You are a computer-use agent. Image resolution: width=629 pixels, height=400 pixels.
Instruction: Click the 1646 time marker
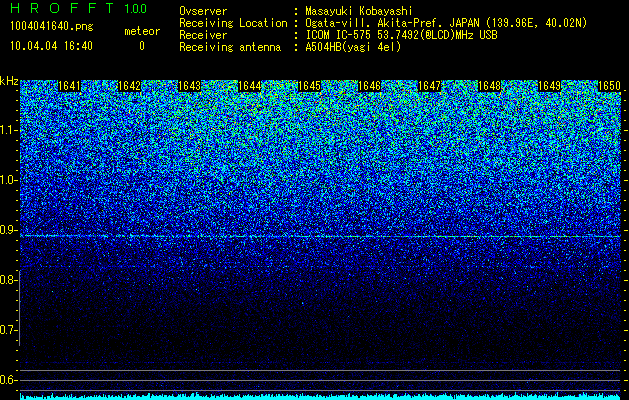pyautogui.click(x=369, y=86)
